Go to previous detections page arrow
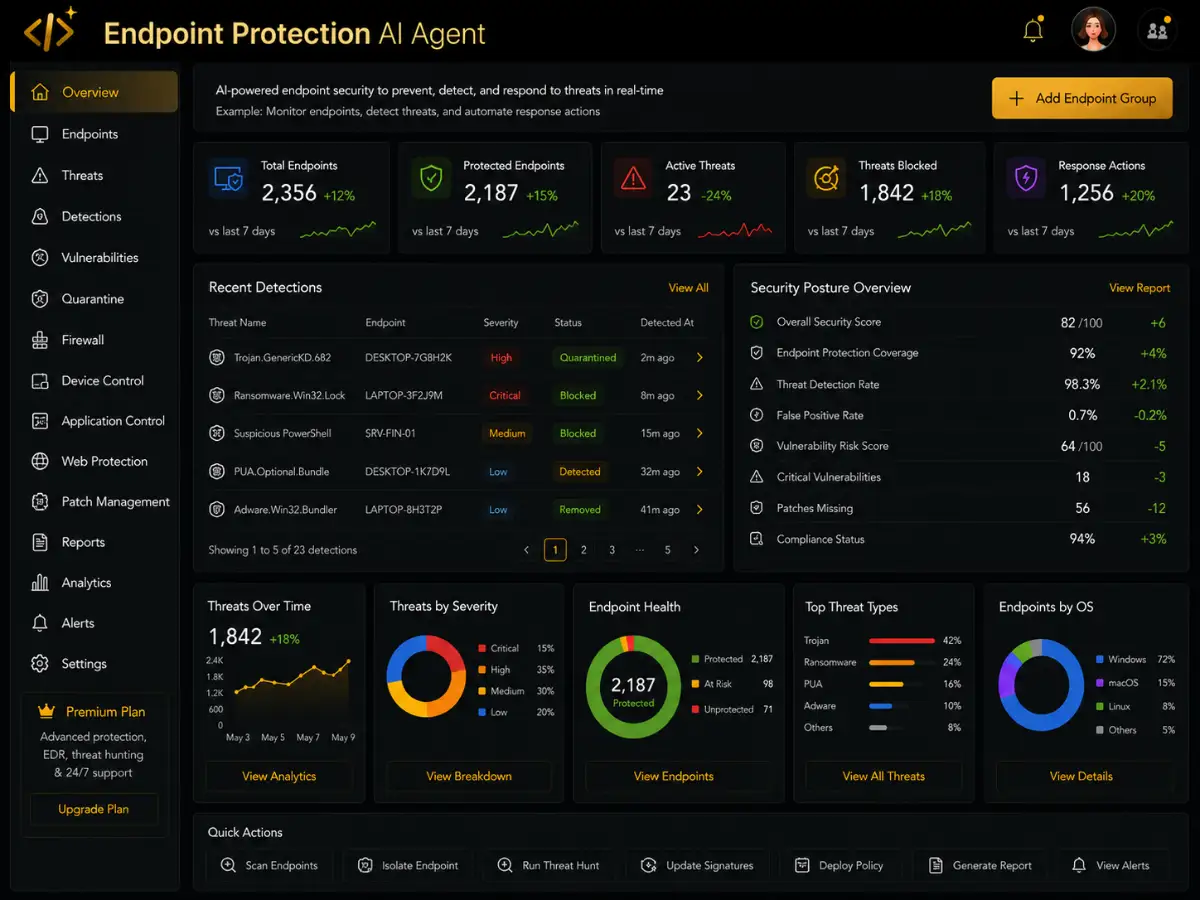Image resolution: width=1200 pixels, height=900 pixels. (x=527, y=550)
